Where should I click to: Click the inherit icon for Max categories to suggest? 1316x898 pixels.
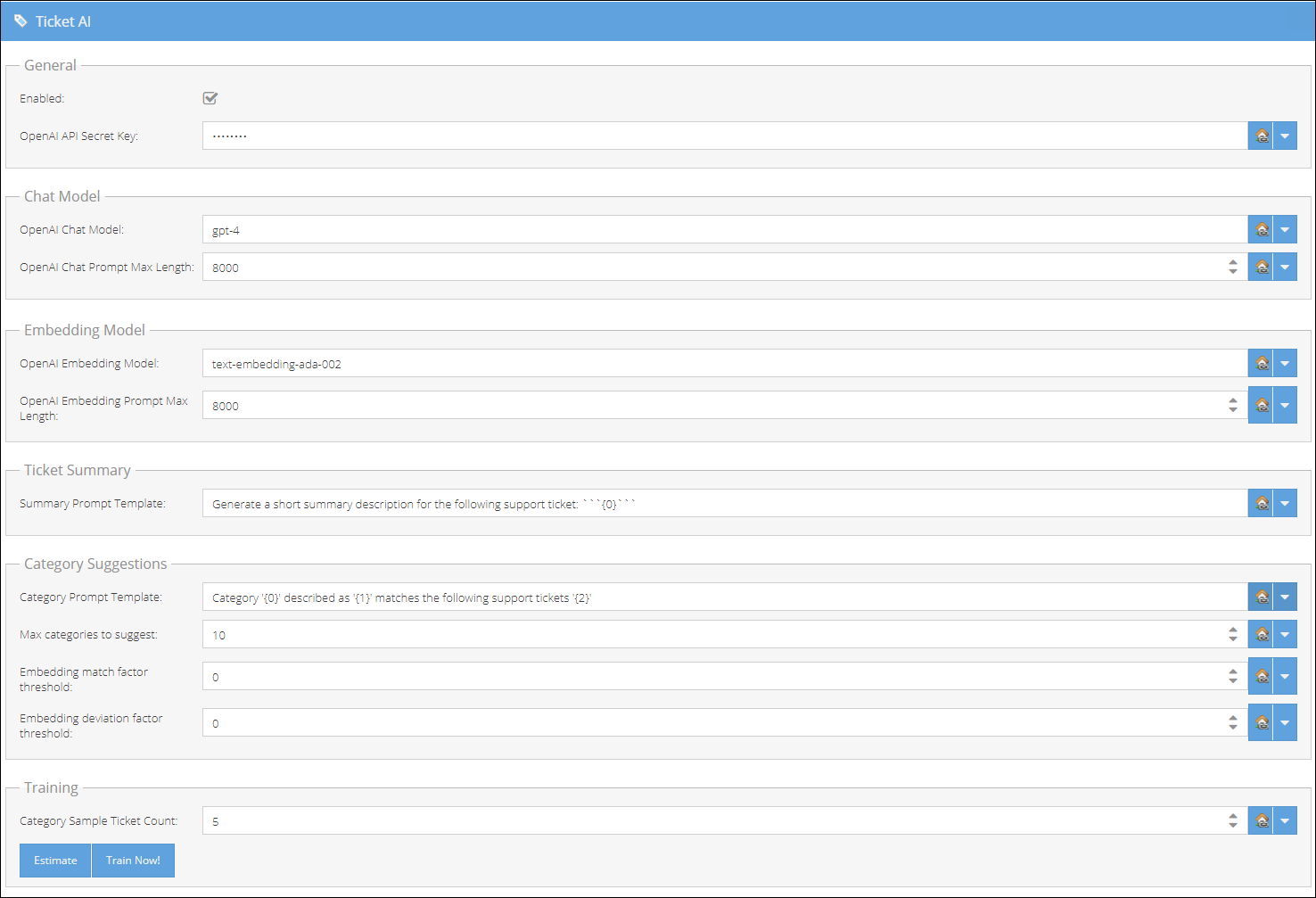1261,634
